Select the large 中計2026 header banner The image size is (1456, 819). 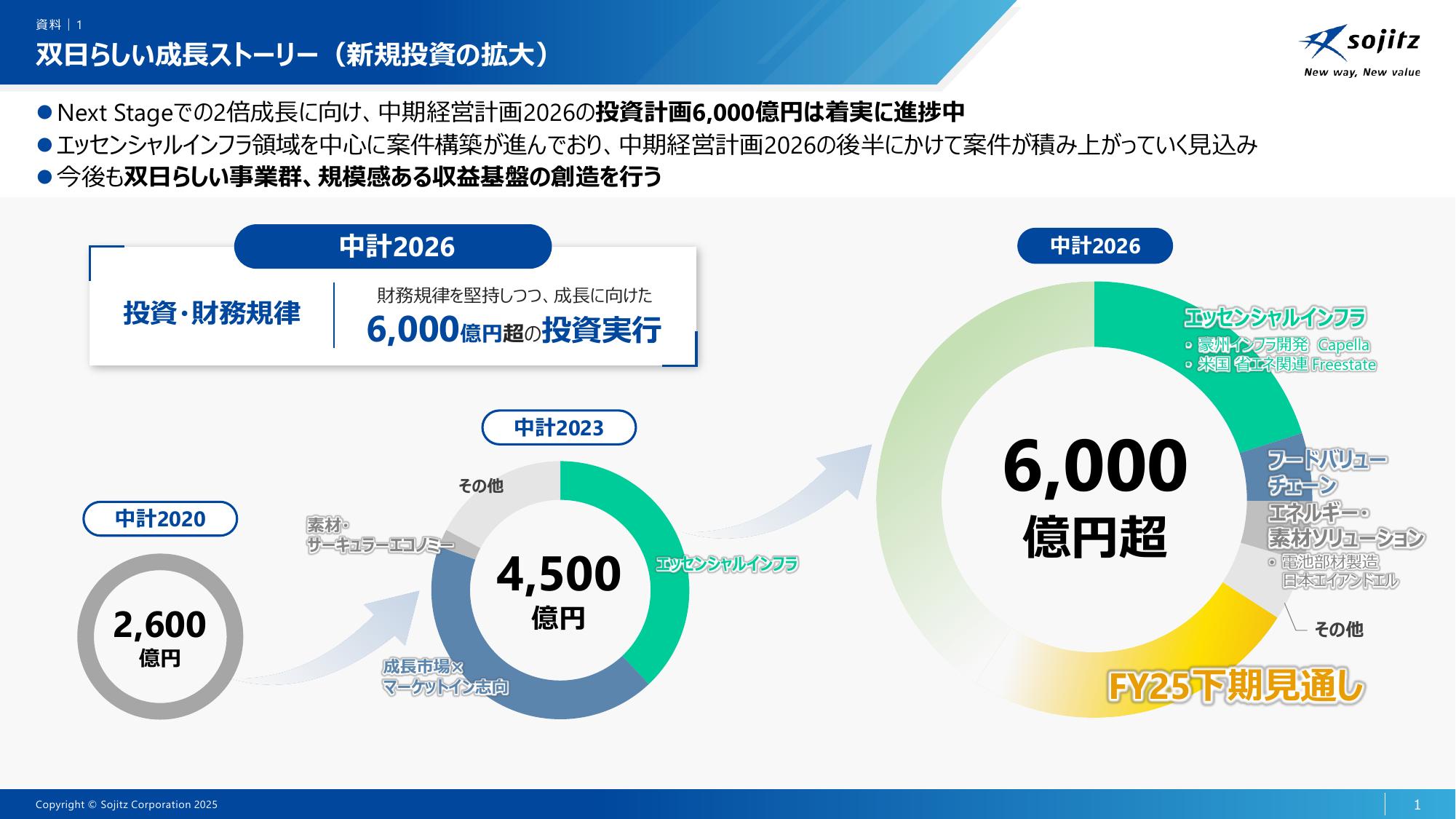(x=393, y=247)
